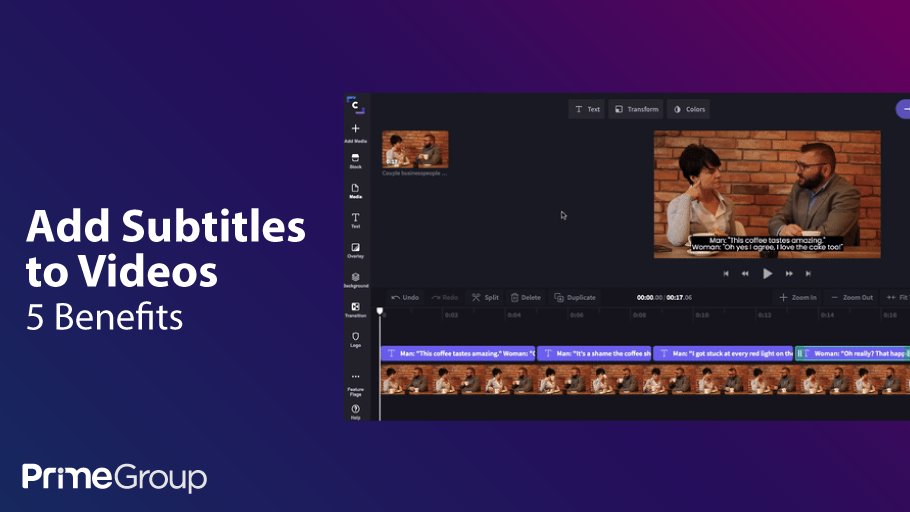
Task: Rewind the preview
Action: (745, 273)
